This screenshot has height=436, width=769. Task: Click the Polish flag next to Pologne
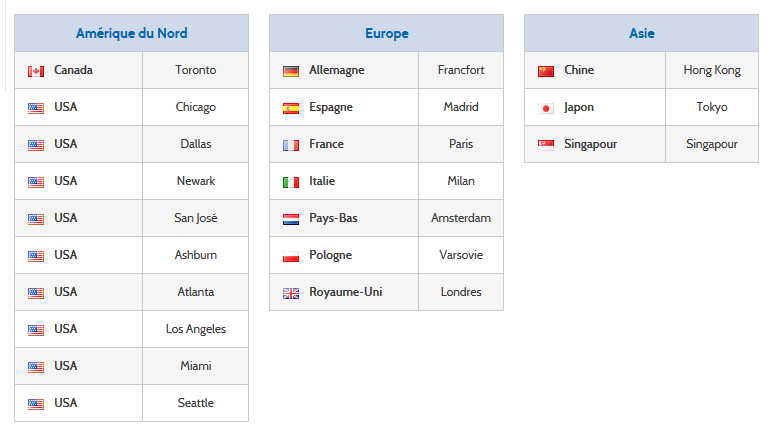[291, 256]
